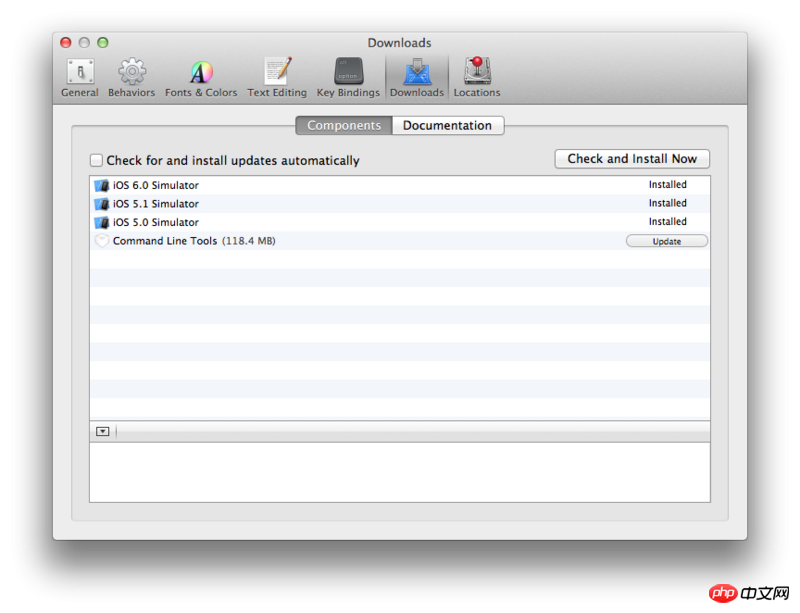
Task: Switch to the Components tab
Action: pyautogui.click(x=344, y=126)
